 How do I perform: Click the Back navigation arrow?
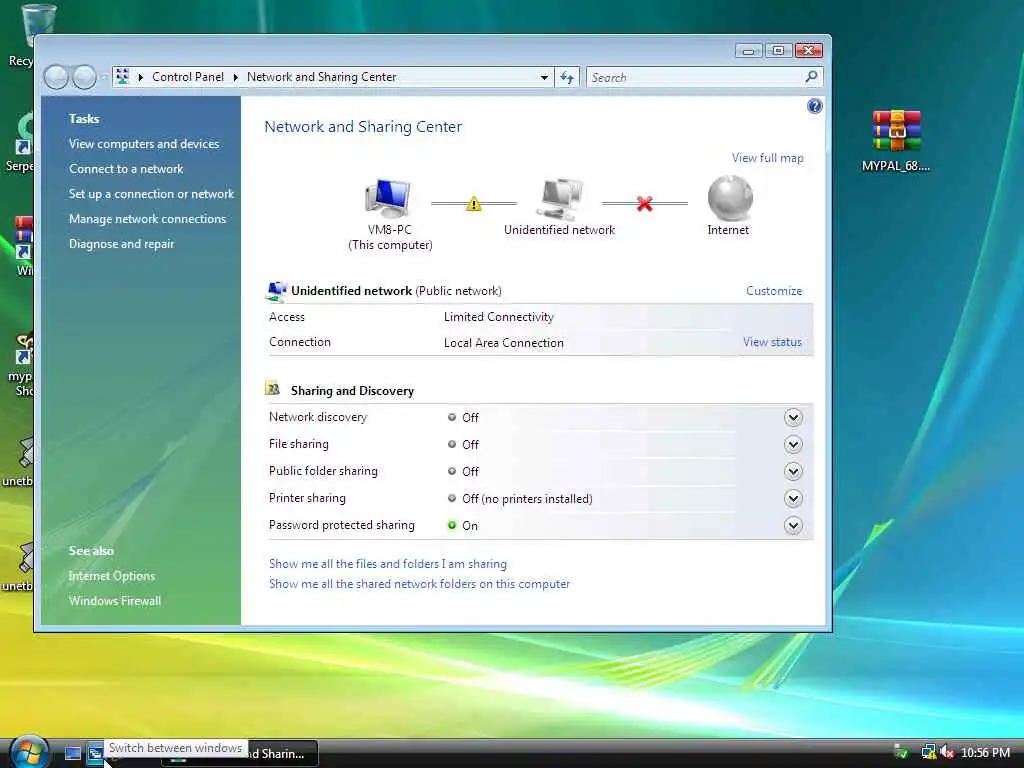pyautogui.click(x=56, y=77)
